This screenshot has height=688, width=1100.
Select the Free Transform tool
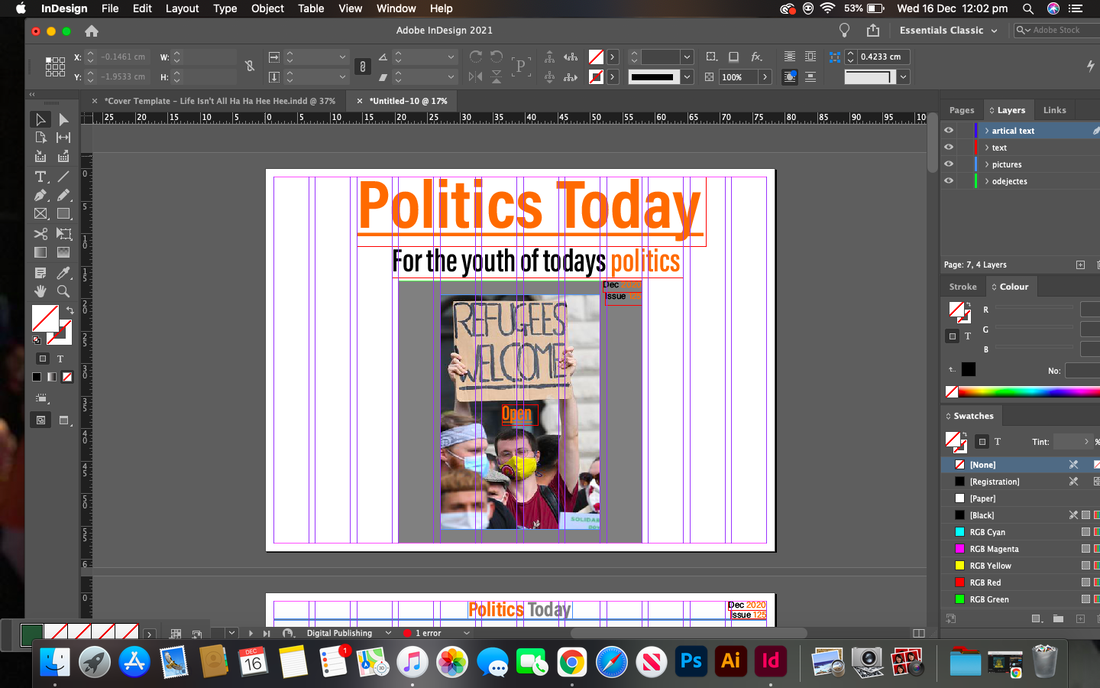pyautogui.click(x=63, y=234)
